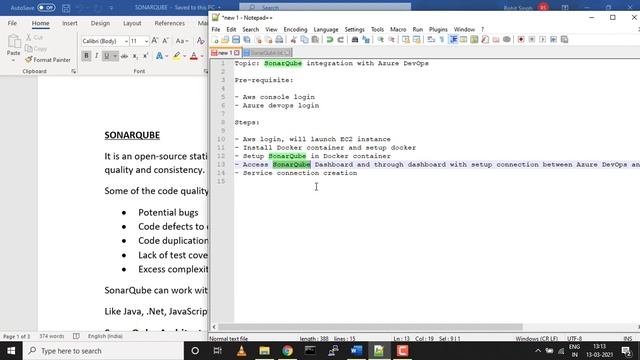640x360 pixels.
Task: Expand the Underline style dropdown arrow
Action: tap(115, 56)
